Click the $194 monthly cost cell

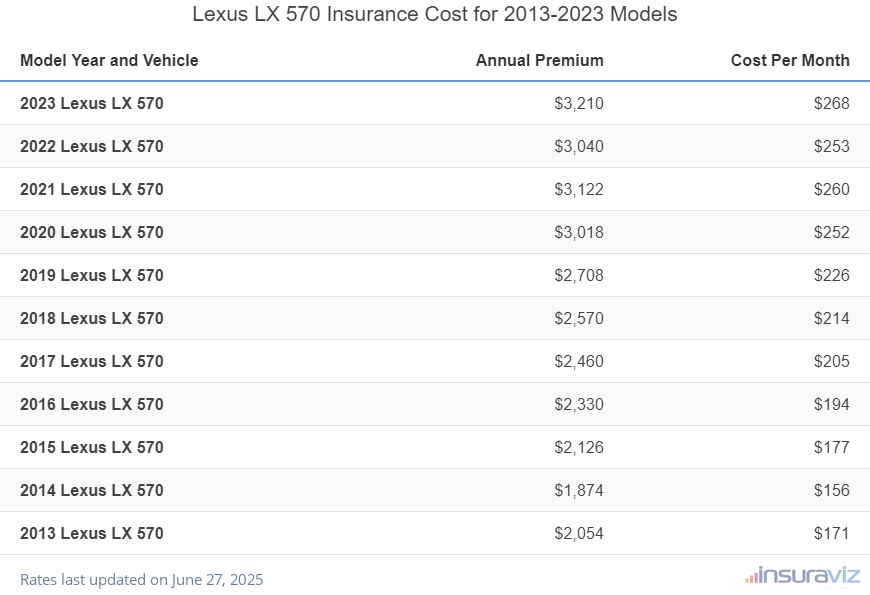(x=832, y=404)
